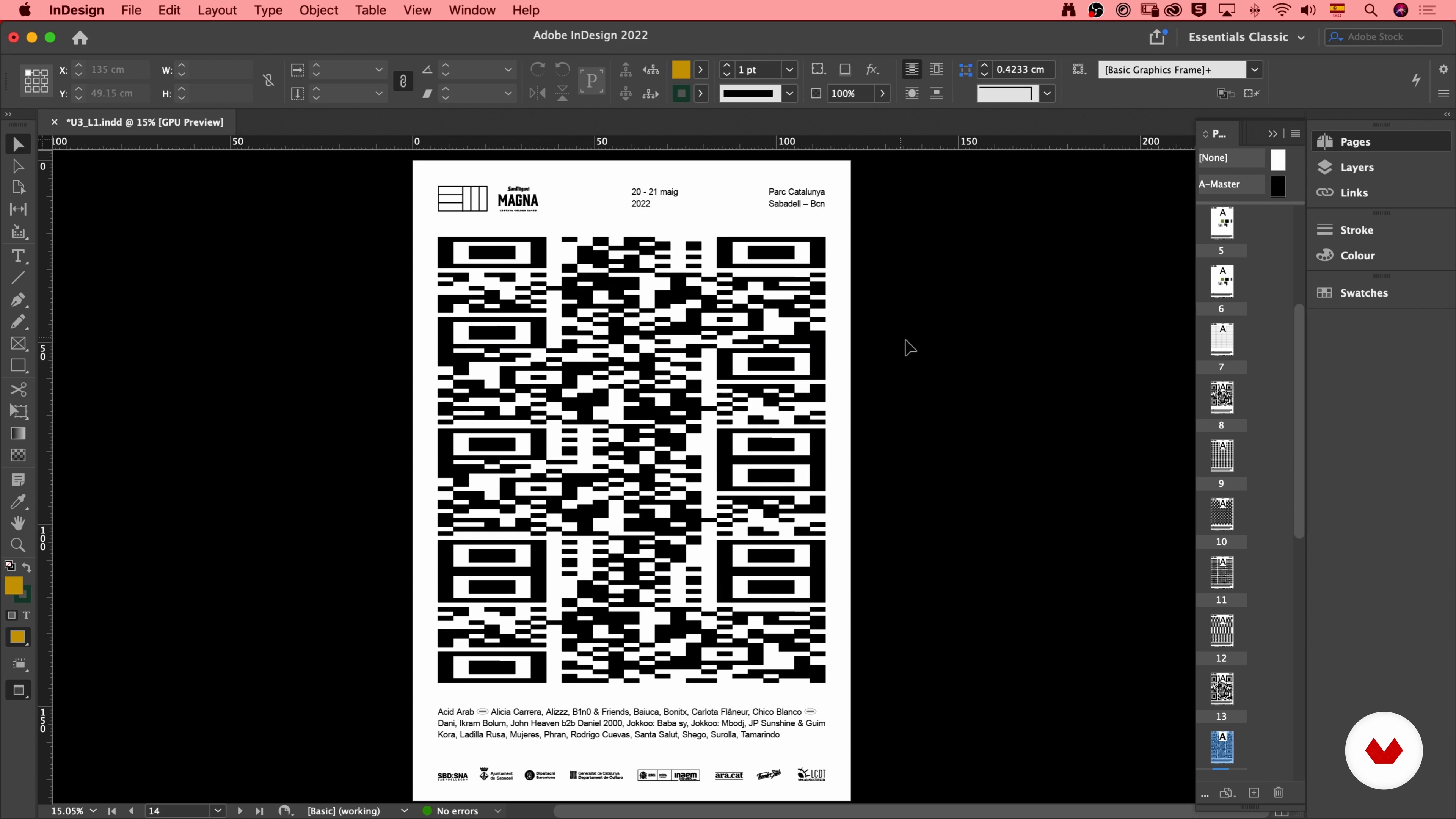1456x819 pixels.
Task: Swap fill and stroke arrows
Action: pyautogui.click(x=27, y=567)
